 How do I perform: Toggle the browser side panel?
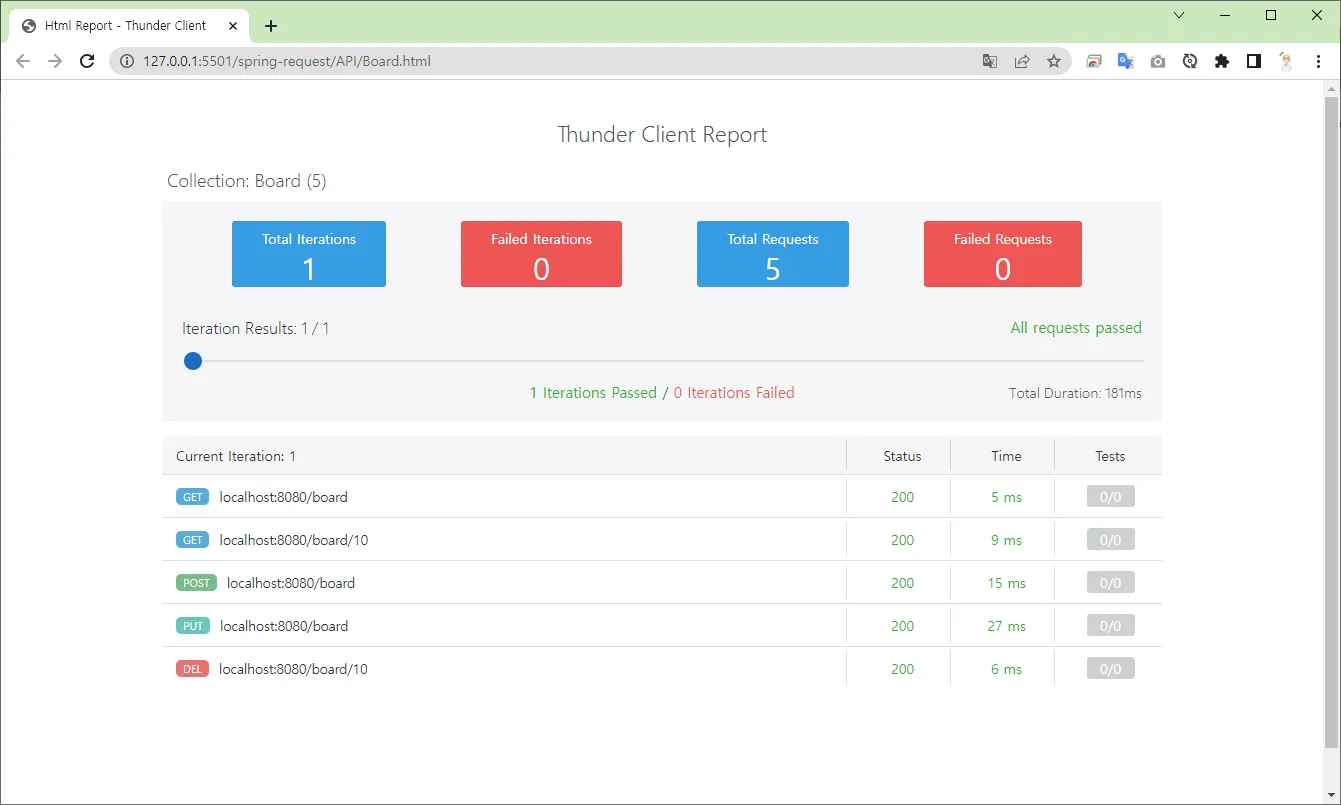click(1254, 61)
